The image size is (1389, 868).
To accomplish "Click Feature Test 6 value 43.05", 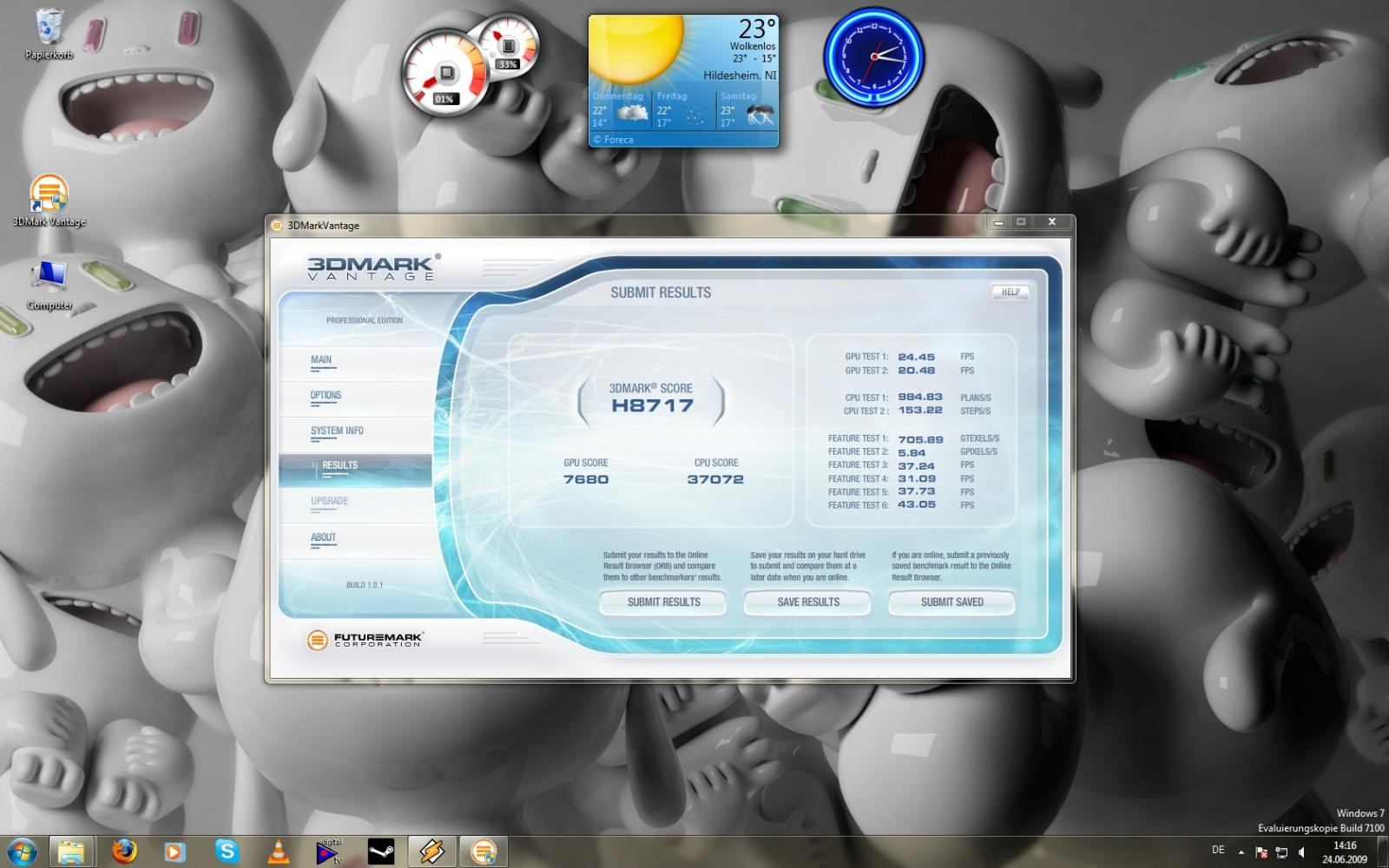I will (x=917, y=504).
